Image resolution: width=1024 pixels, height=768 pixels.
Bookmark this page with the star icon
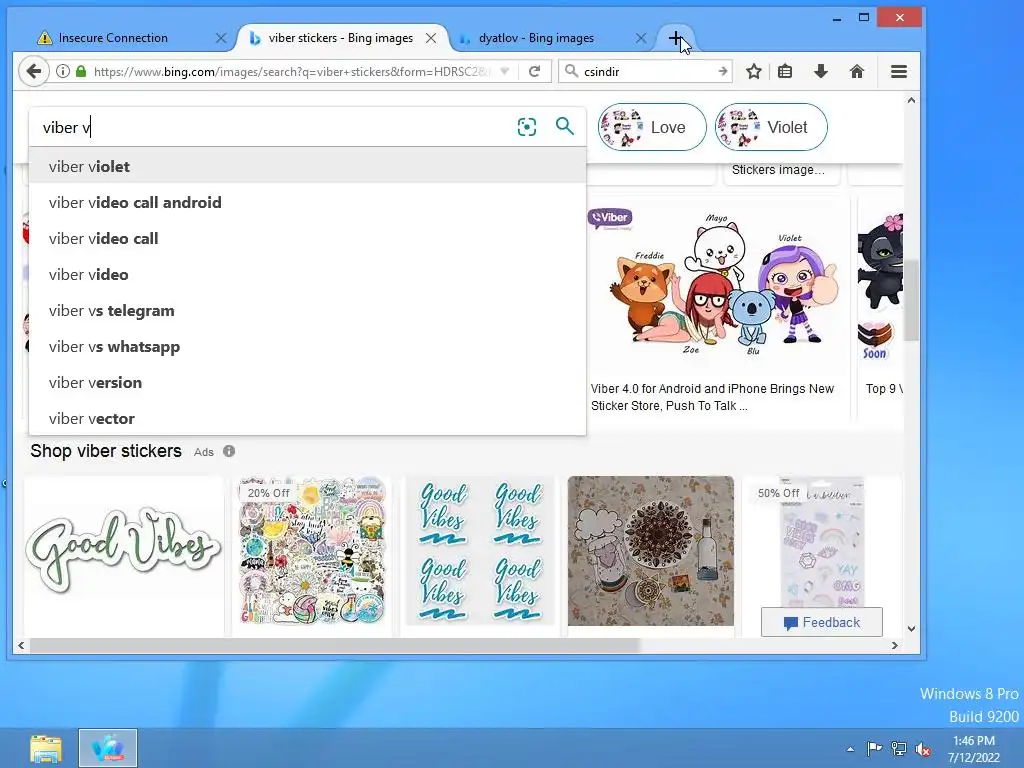click(x=754, y=71)
